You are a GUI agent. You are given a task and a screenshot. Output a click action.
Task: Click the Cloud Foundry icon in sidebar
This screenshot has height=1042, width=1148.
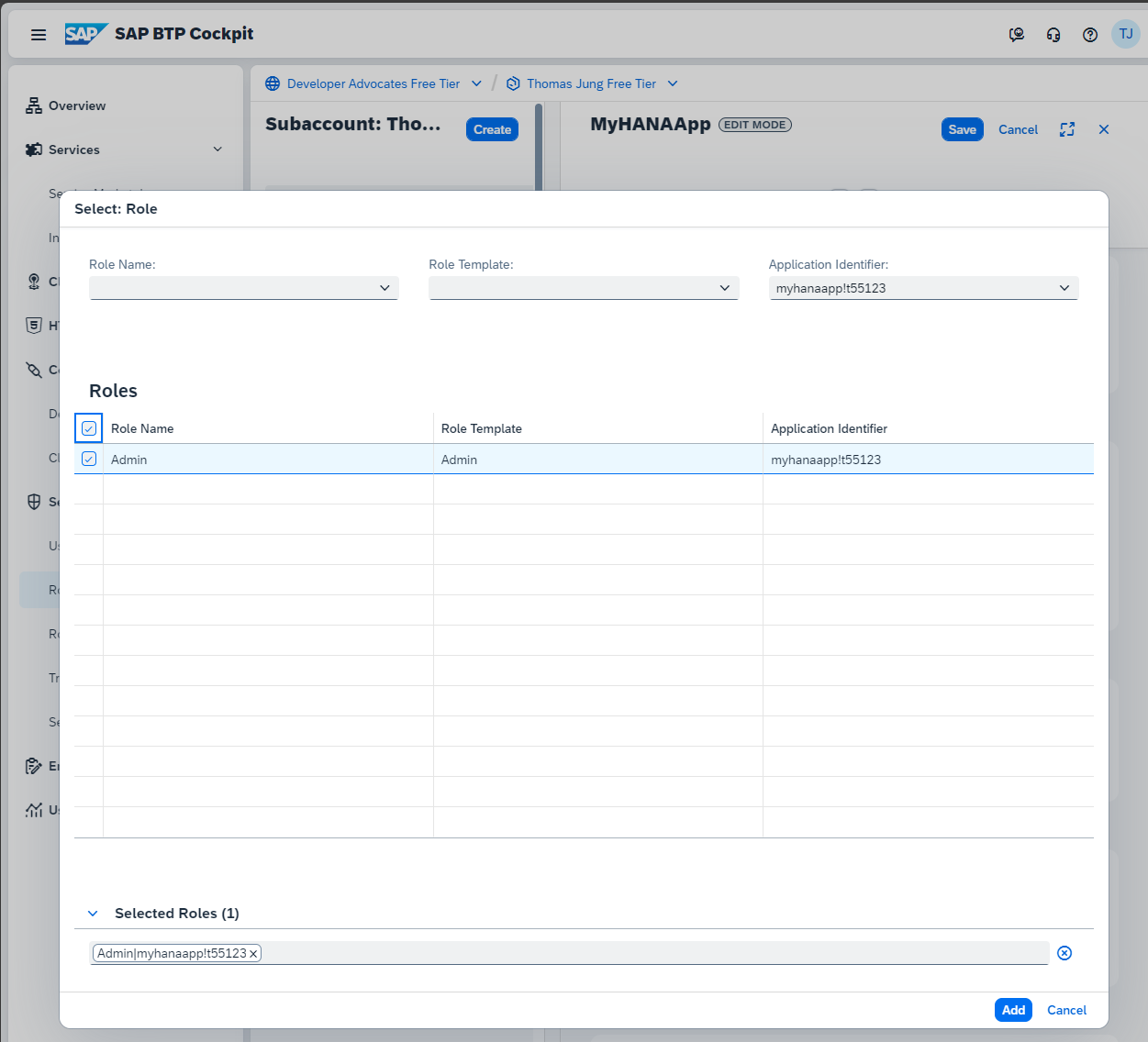[x=34, y=282]
